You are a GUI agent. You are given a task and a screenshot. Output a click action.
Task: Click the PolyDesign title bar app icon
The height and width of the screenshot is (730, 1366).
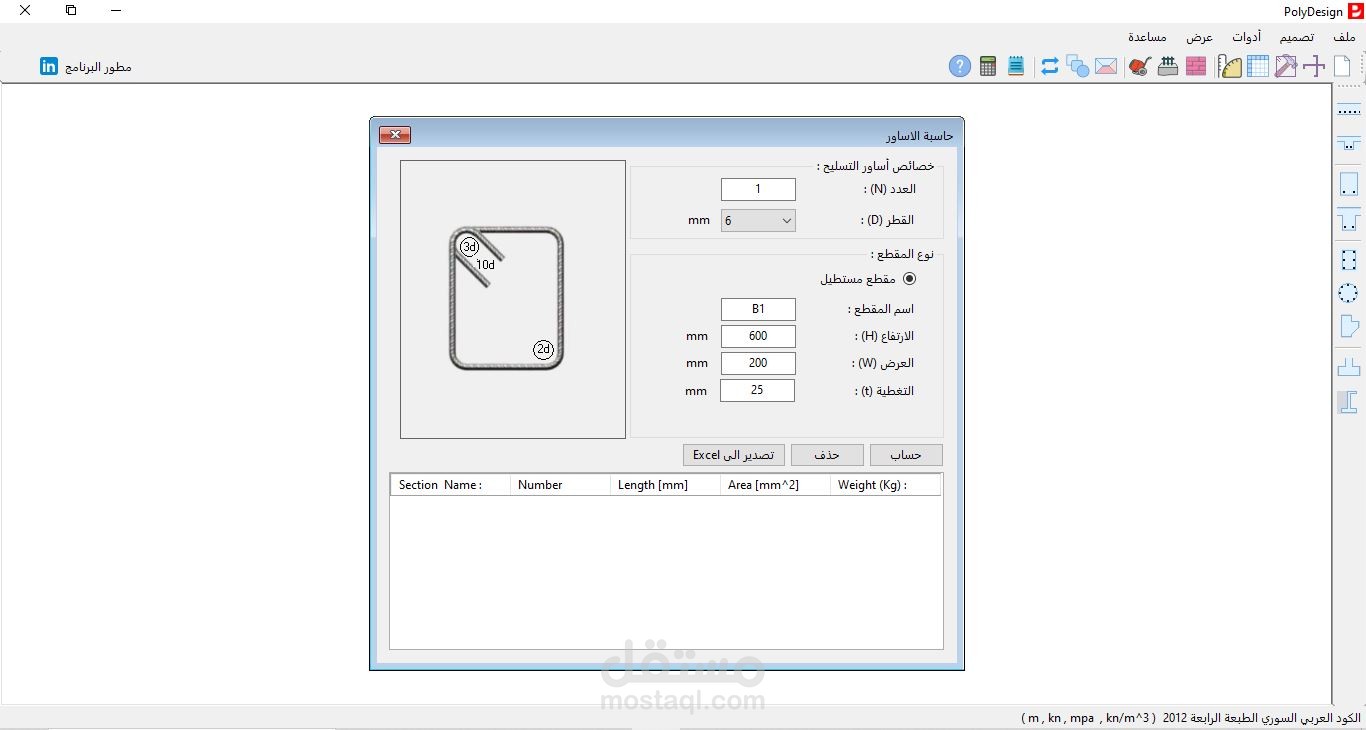coord(1355,11)
